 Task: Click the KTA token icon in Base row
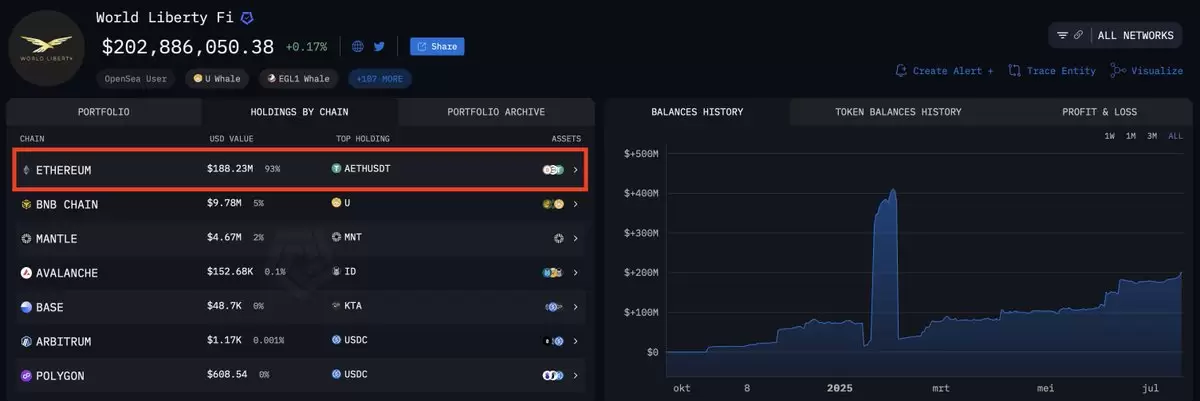tap(336, 306)
